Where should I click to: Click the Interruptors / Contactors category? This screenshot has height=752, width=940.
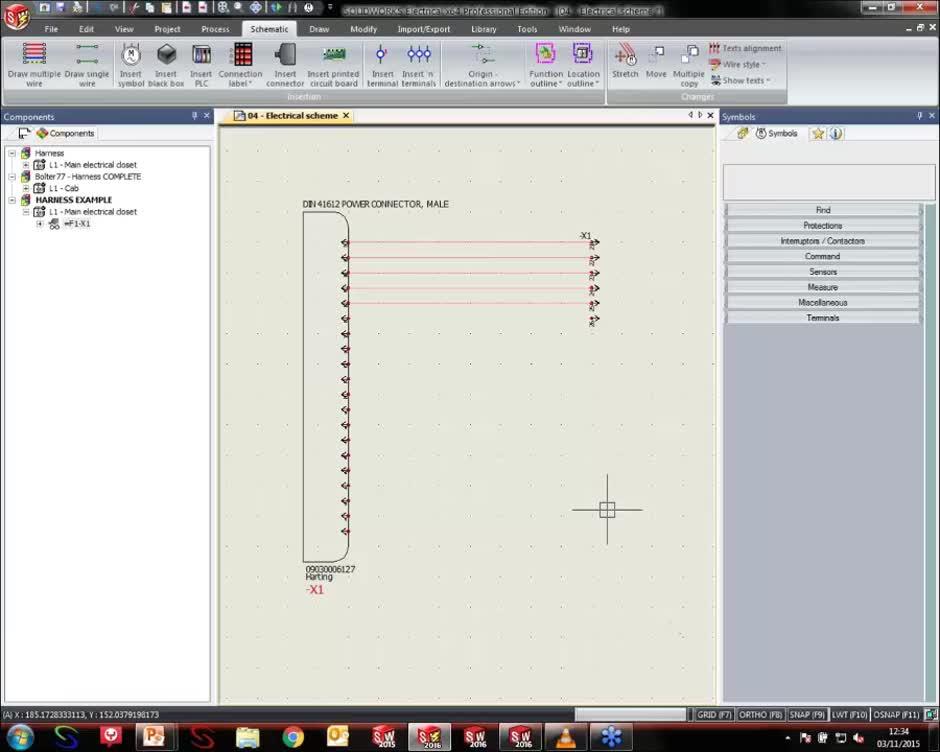[x=822, y=240]
